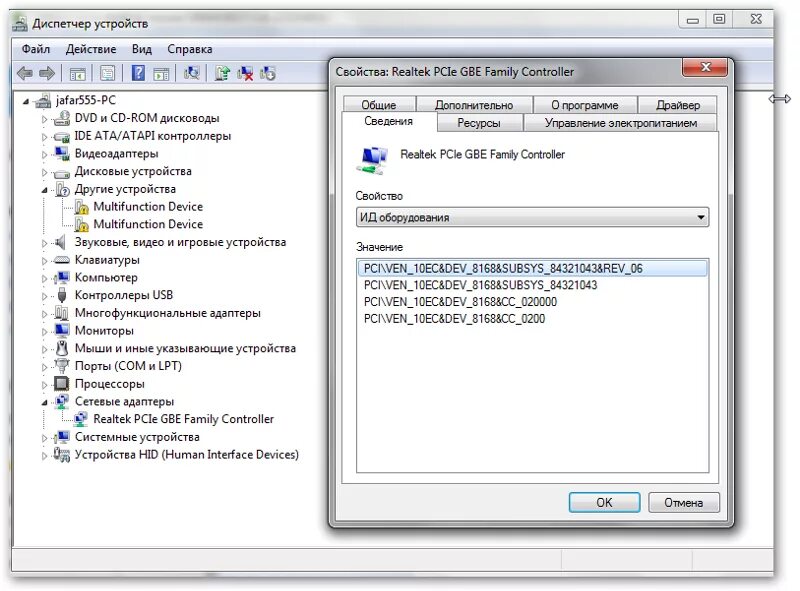This screenshot has width=800, height=591.
Task: Expand IDE ATA/ATAPI контроллеры node
Action: 44,137
